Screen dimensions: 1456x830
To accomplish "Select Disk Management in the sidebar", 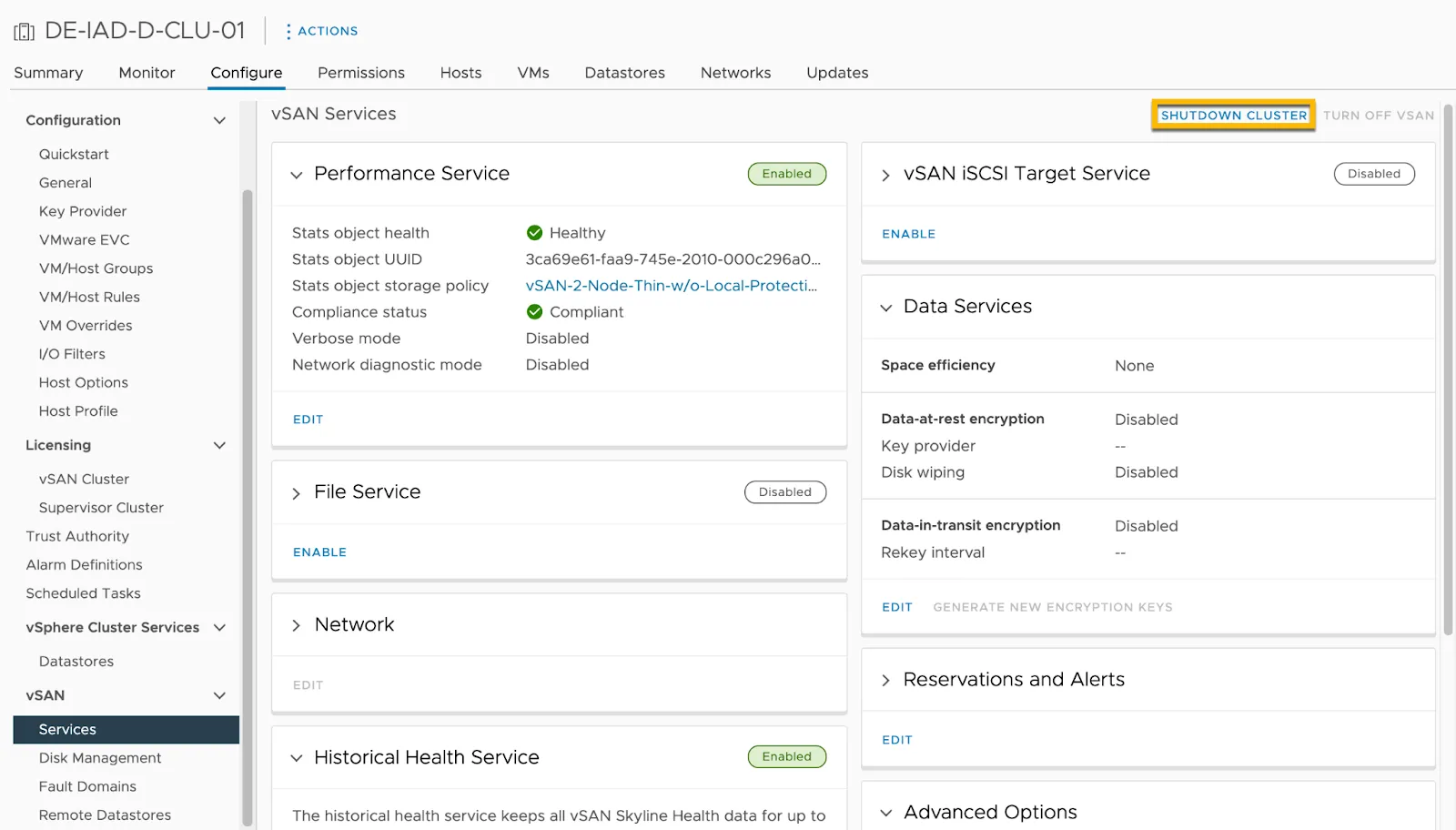I will [x=100, y=758].
